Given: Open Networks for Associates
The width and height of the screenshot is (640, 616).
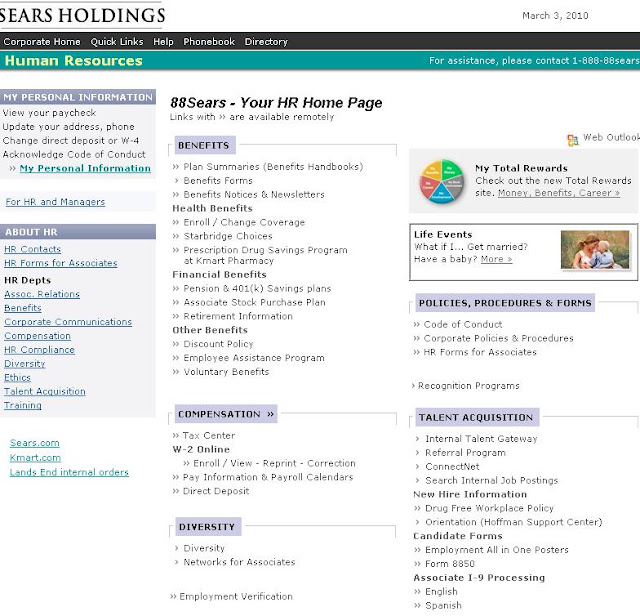Looking at the screenshot, I should tap(239, 562).
